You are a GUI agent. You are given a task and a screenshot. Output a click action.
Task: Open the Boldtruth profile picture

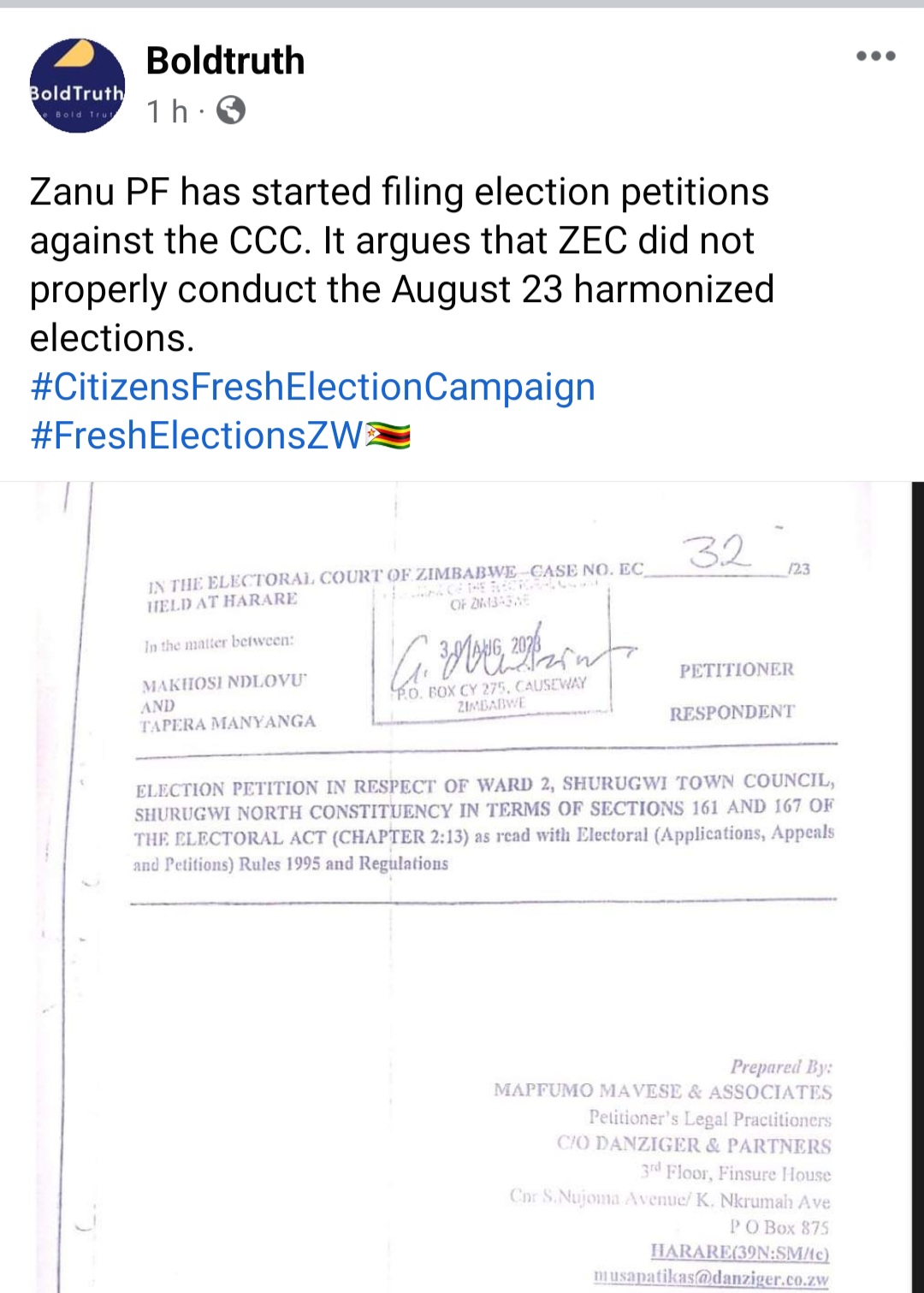[x=77, y=86]
